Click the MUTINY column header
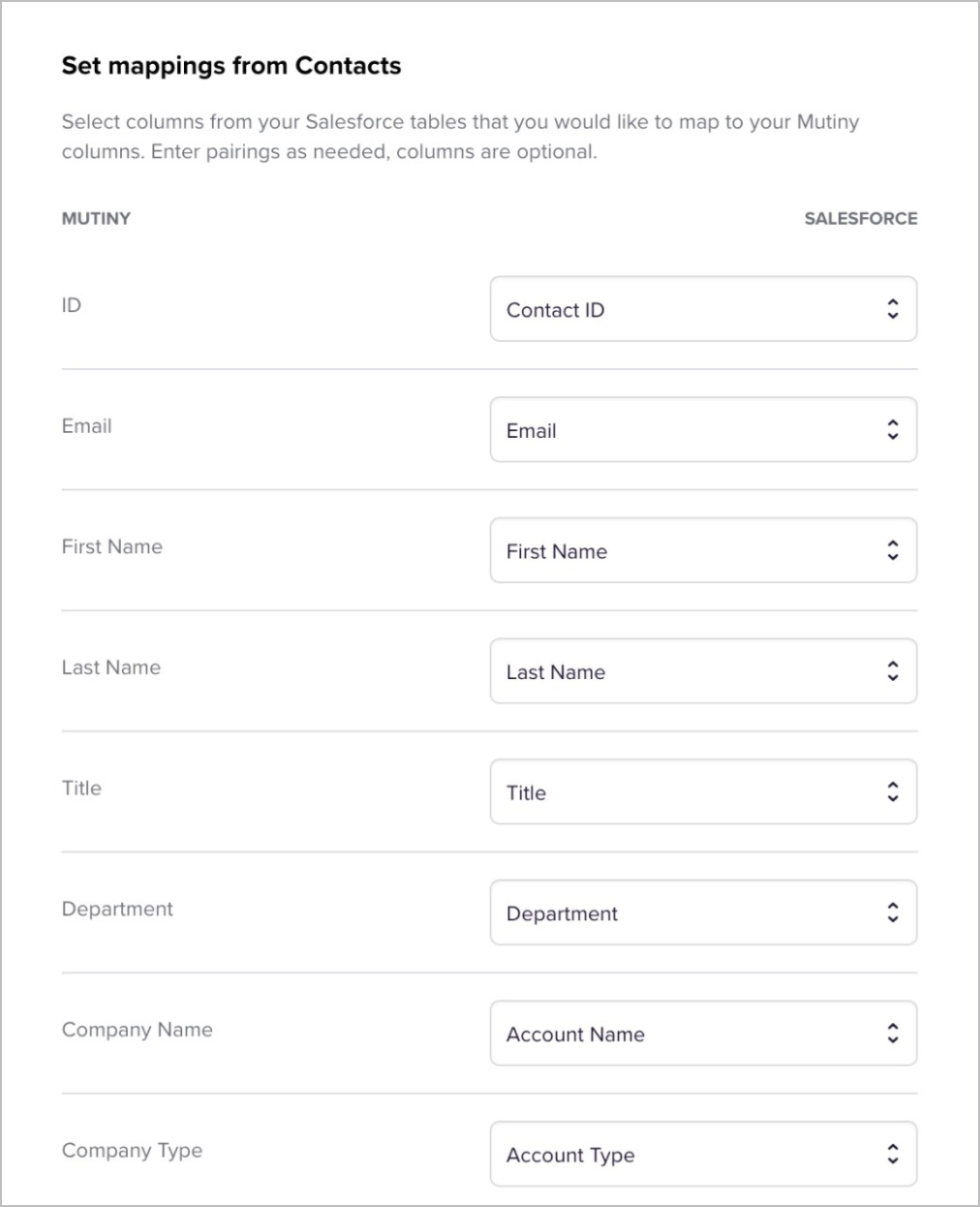The image size is (980, 1207). click(x=96, y=219)
